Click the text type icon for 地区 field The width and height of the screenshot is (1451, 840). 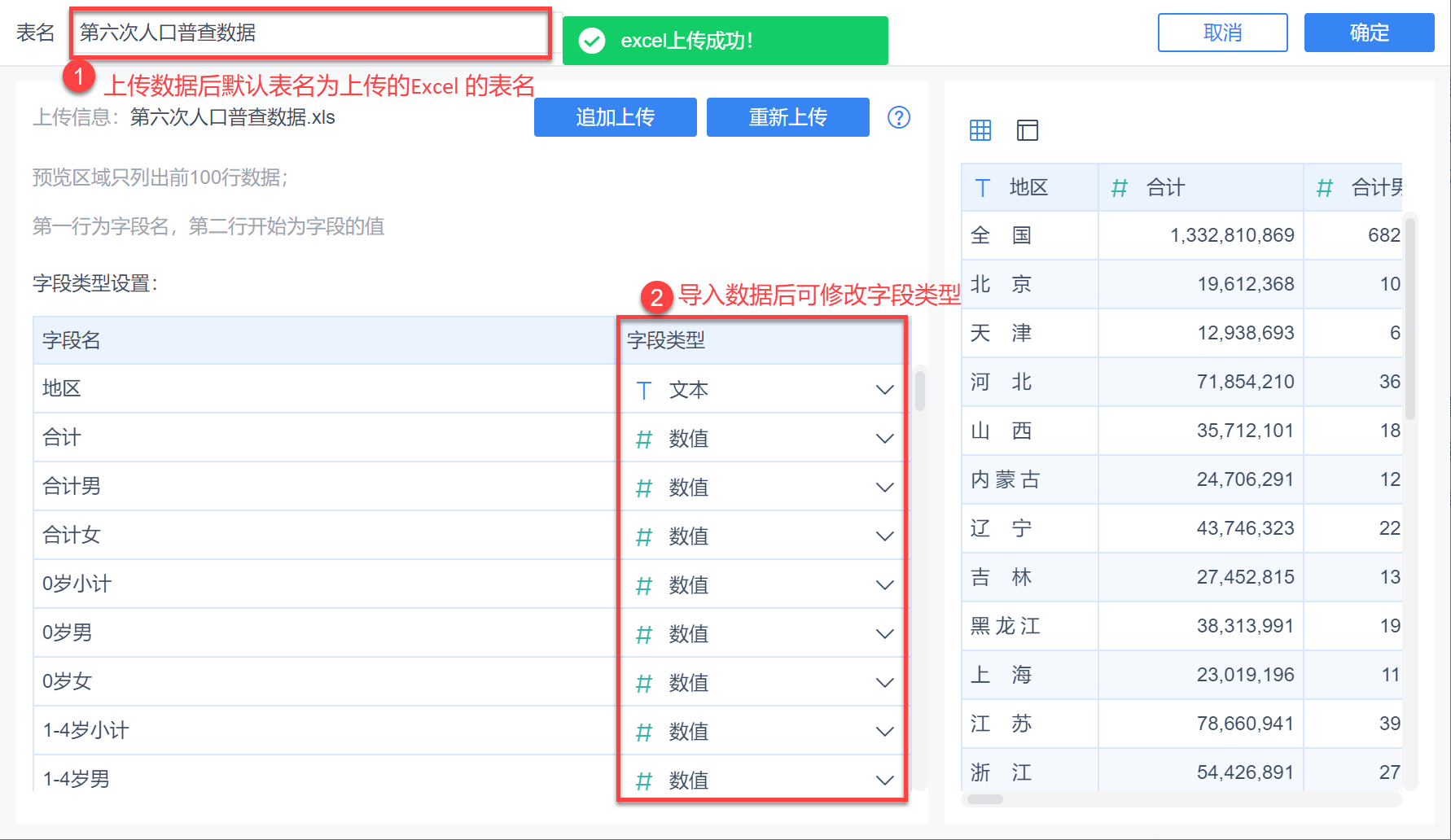(644, 391)
